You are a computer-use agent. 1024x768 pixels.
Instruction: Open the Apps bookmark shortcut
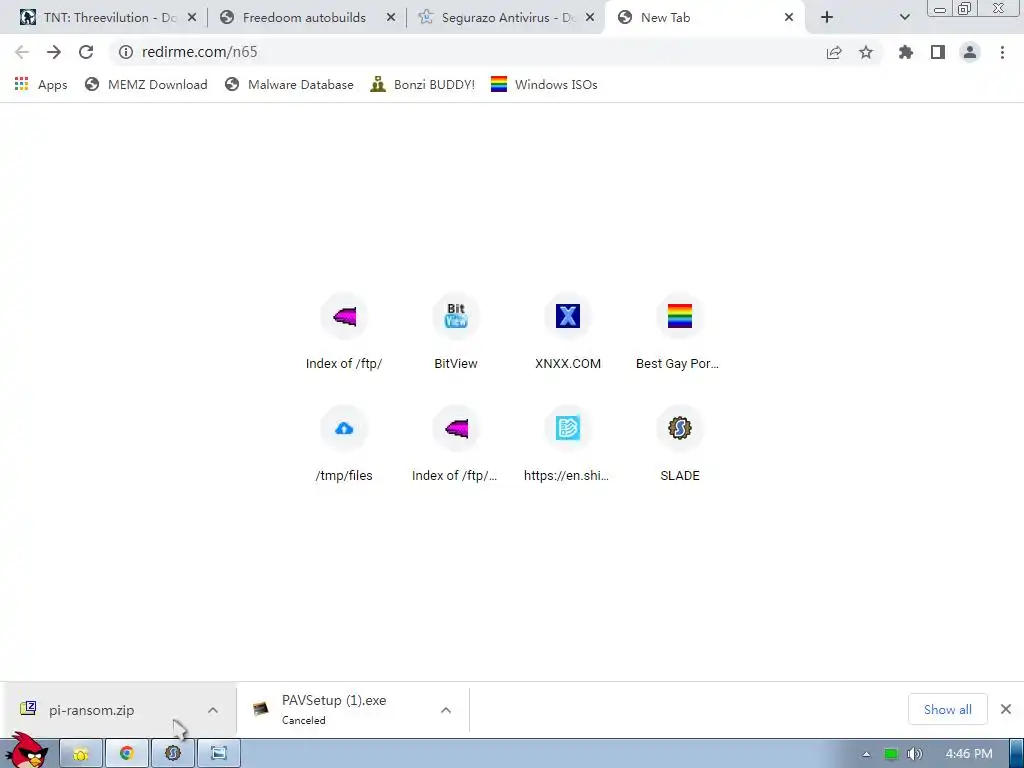click(x=40, y=84)
